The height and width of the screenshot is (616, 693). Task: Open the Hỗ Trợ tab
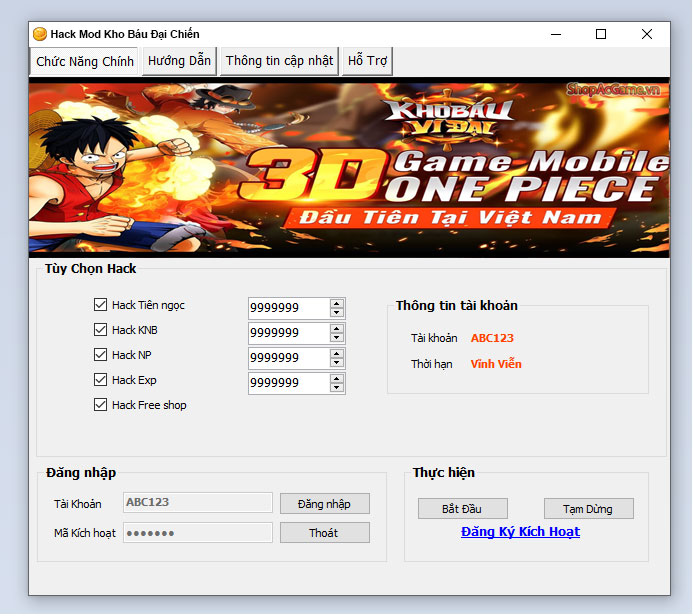(x=367, y=61)
